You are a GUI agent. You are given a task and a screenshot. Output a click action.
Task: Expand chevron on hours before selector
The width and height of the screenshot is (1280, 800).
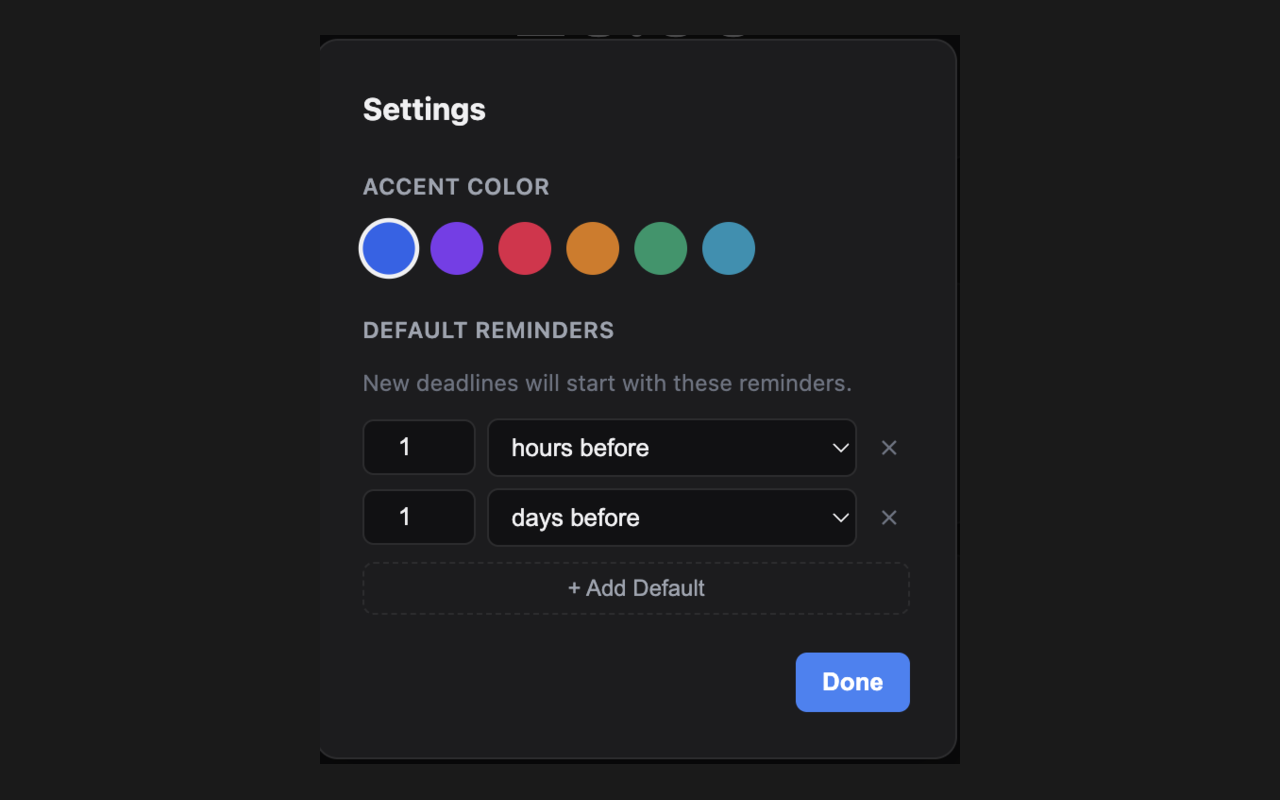pos(841,448)
